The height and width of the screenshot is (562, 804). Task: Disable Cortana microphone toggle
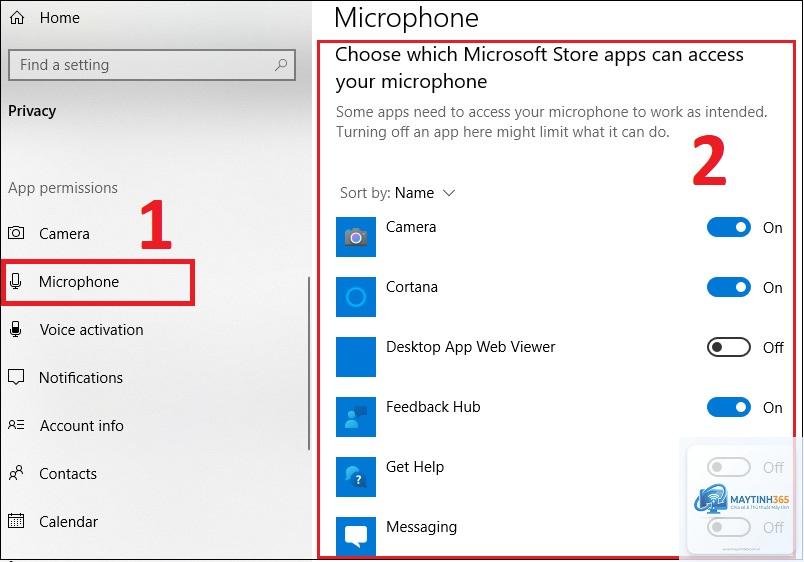729,287
